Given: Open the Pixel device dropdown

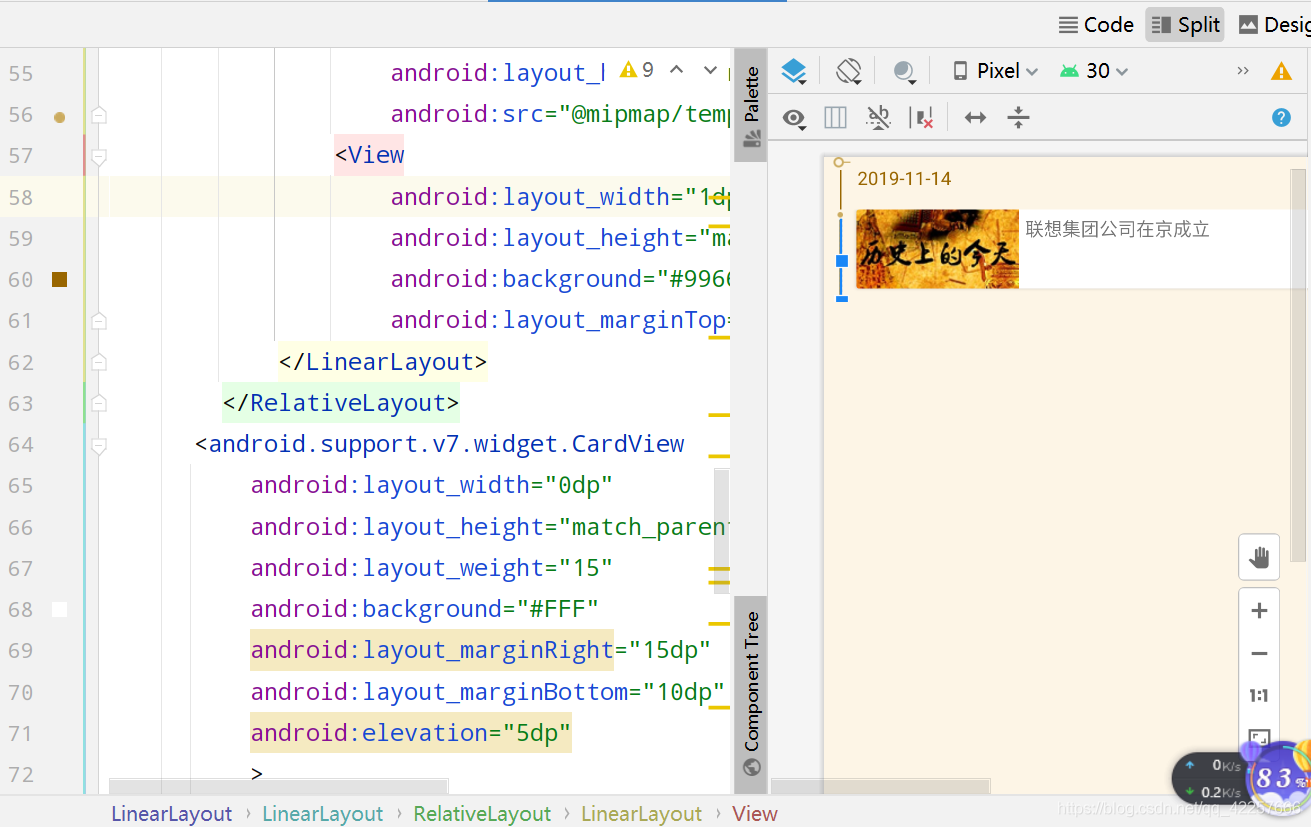Looking at the screenshot, I should point(995,71).
